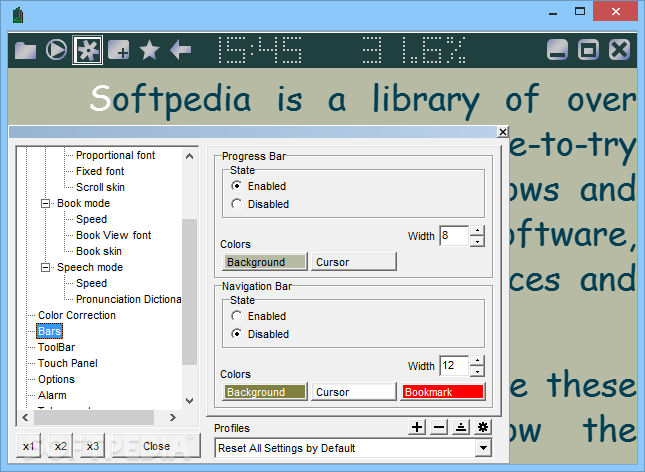Pick Navigation Bar Background color
Viewport: 645px width, 472px height.
click(265, 392)
